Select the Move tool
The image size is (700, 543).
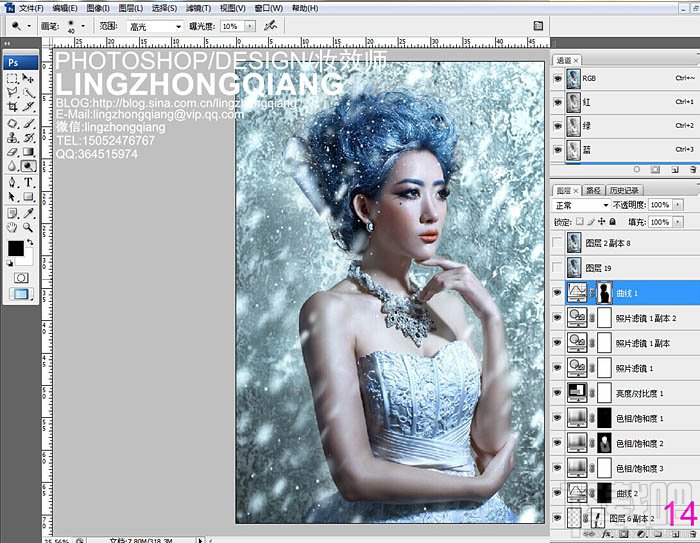(28, 79)
